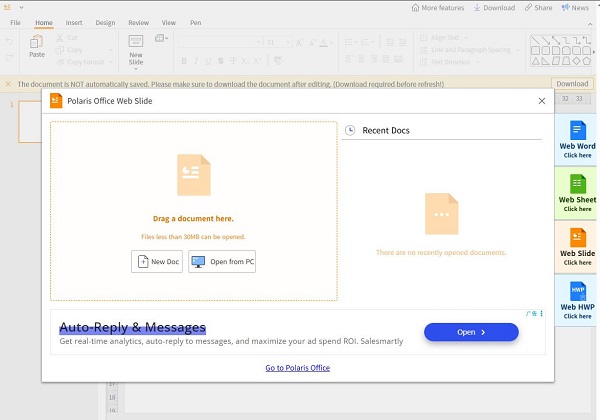Expand the shapes gallery arrow

(594, 52)
